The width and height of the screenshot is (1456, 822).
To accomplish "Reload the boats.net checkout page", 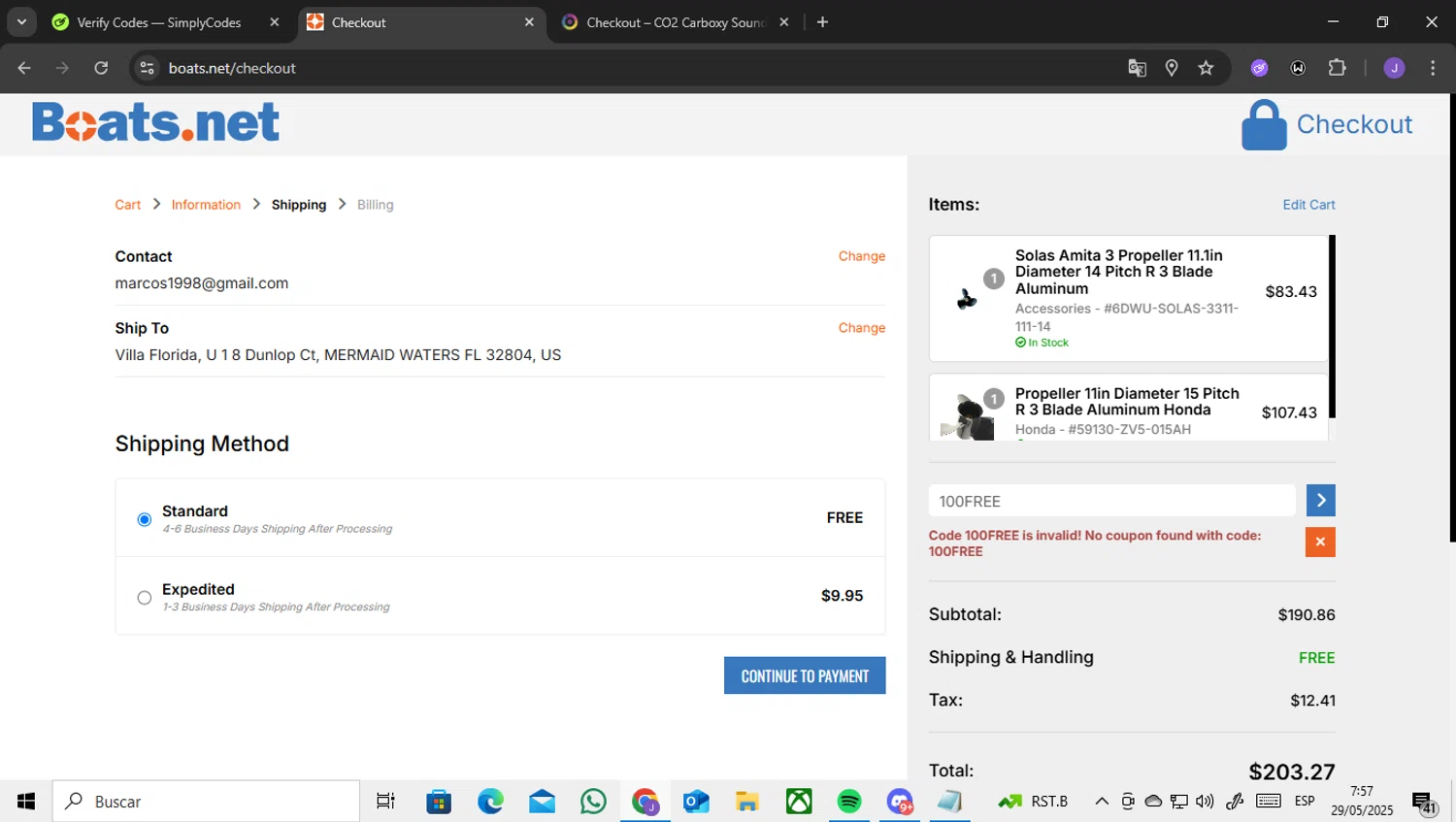I will point(101,68).
